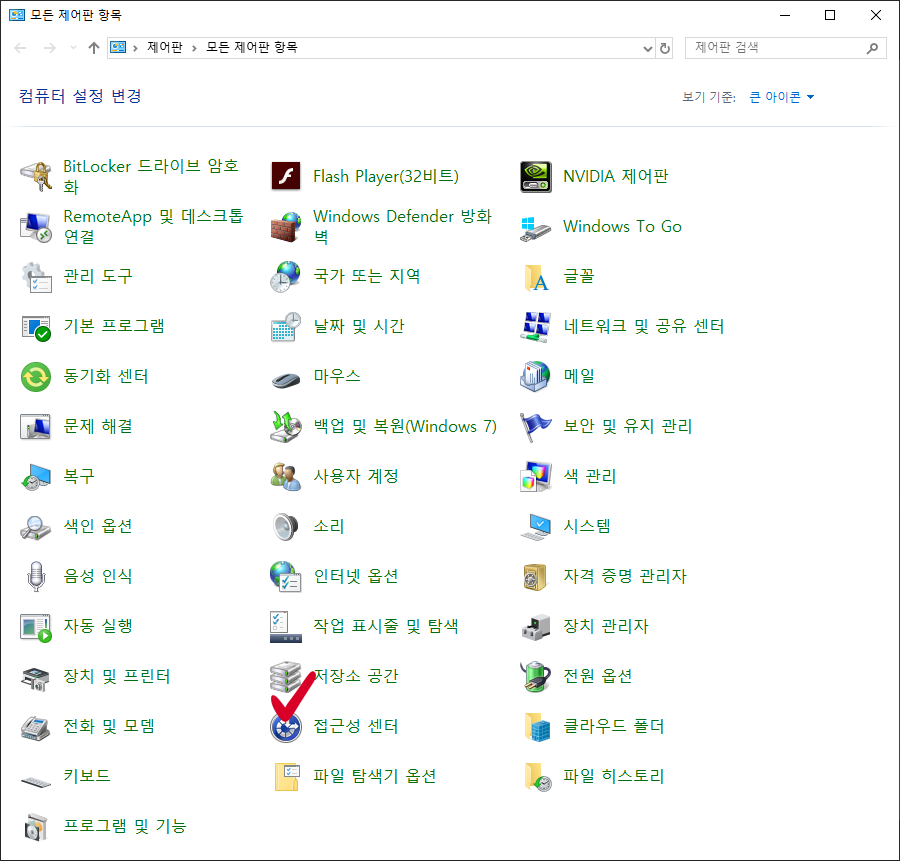
Task: Open the recent locations dropdown arrow
Action: (73, 48)
